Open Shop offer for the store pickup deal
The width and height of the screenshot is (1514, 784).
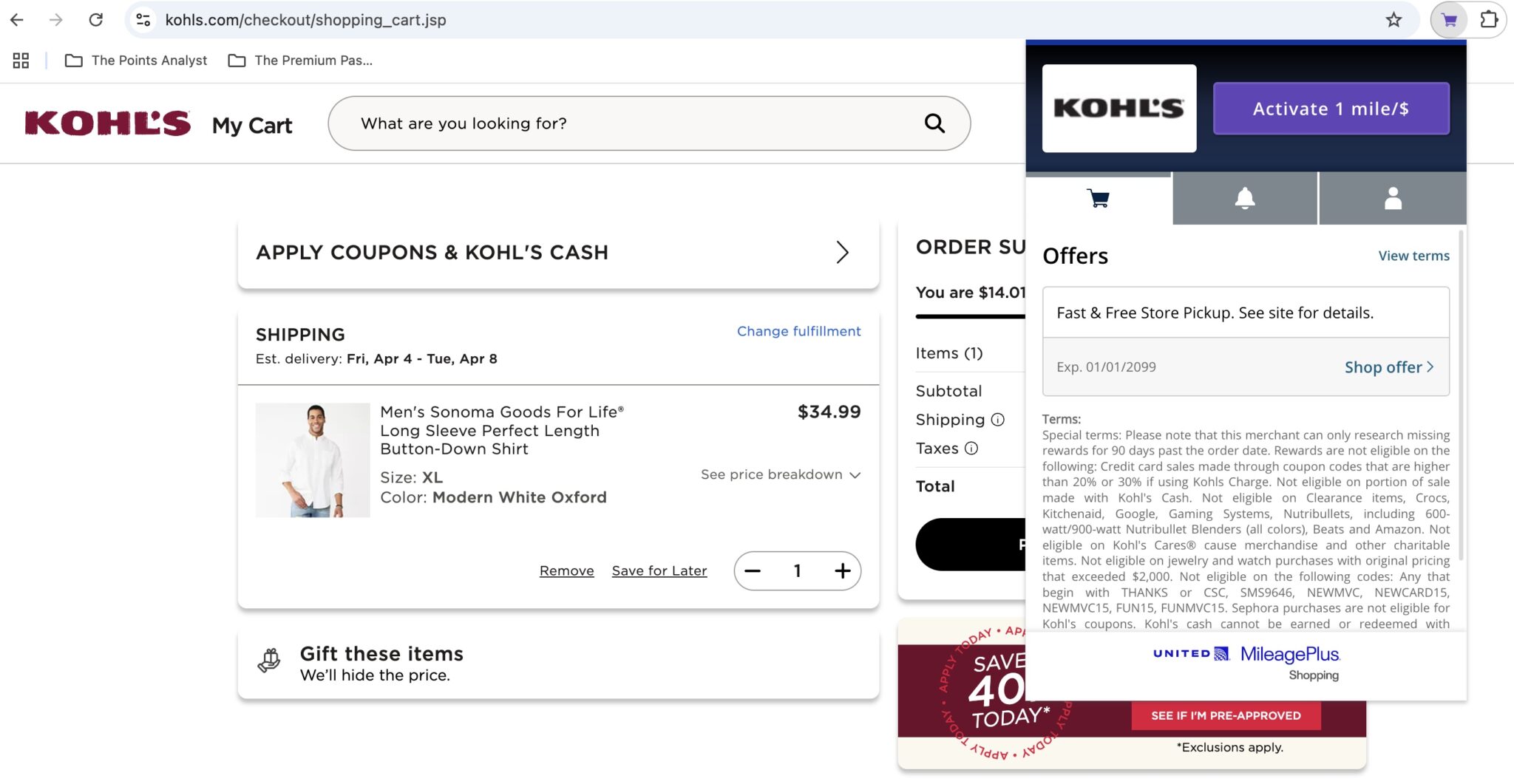click(1389, 367)
